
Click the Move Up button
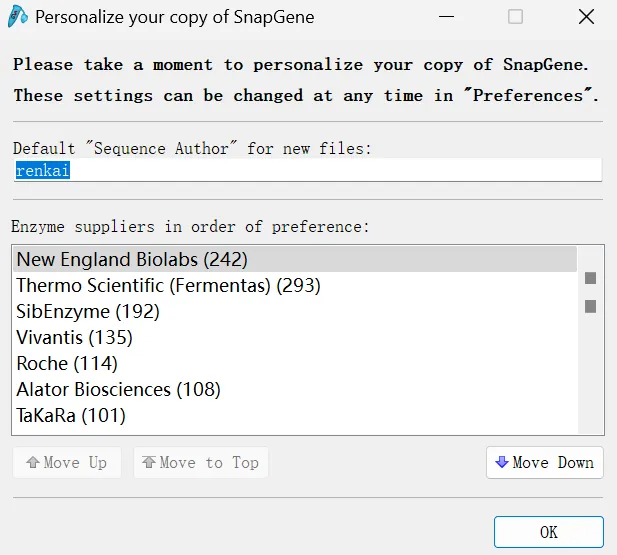pos(67,462)
